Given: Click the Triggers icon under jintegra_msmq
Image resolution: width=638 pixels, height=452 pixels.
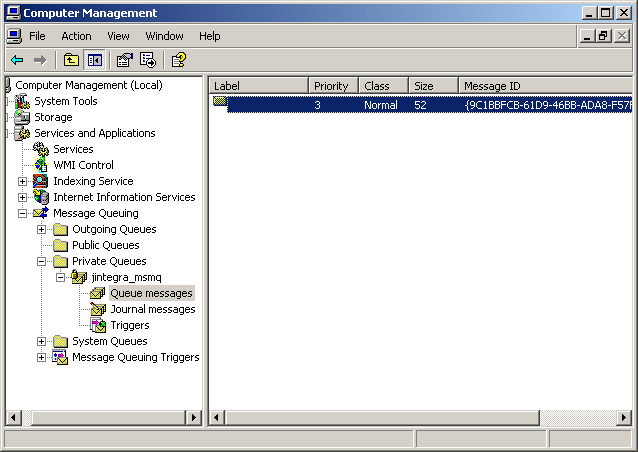Looking at the screenshot, I should pos(98,325).
